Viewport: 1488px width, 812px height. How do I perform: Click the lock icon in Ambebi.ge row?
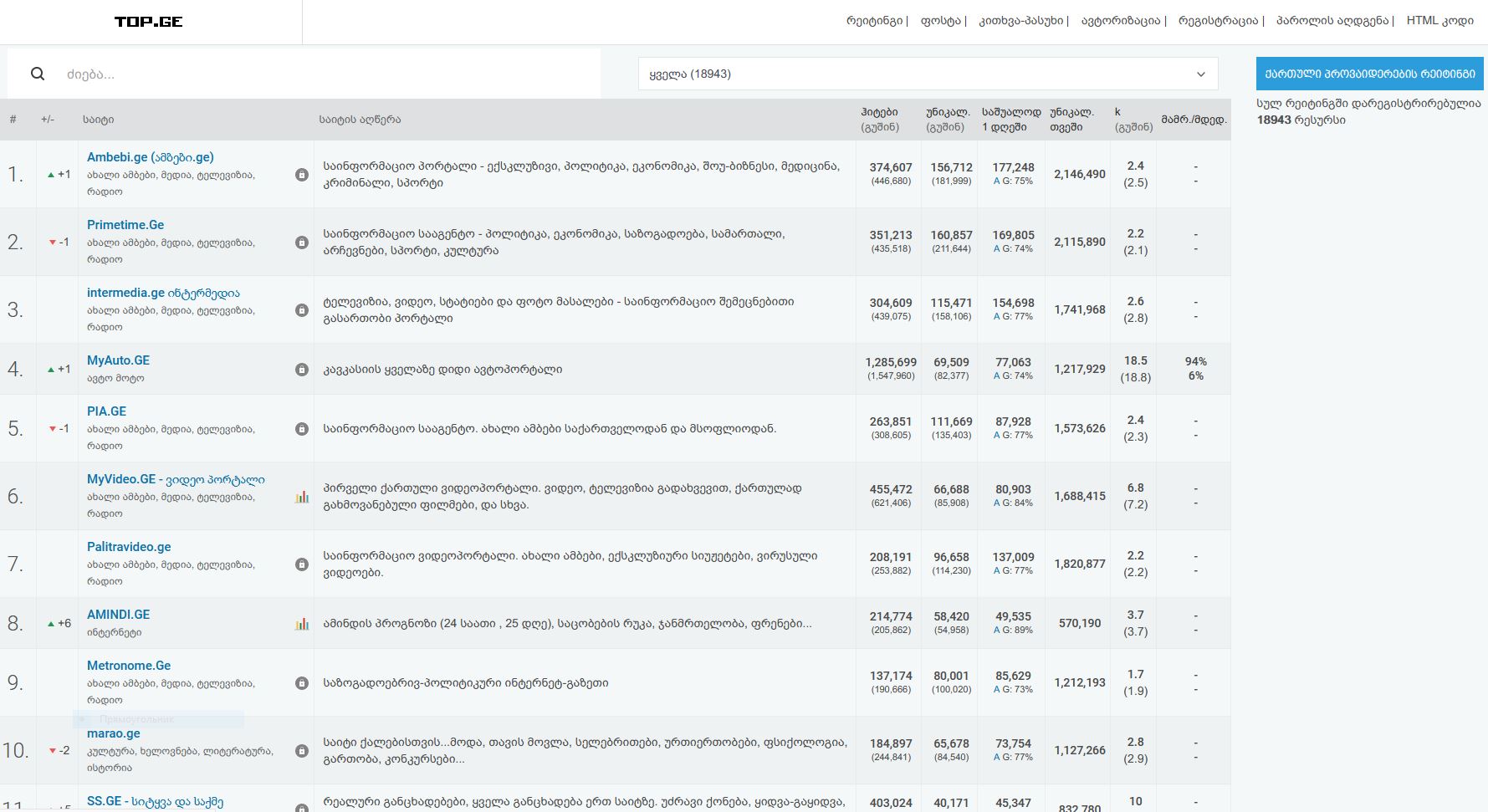pos(302,175)
